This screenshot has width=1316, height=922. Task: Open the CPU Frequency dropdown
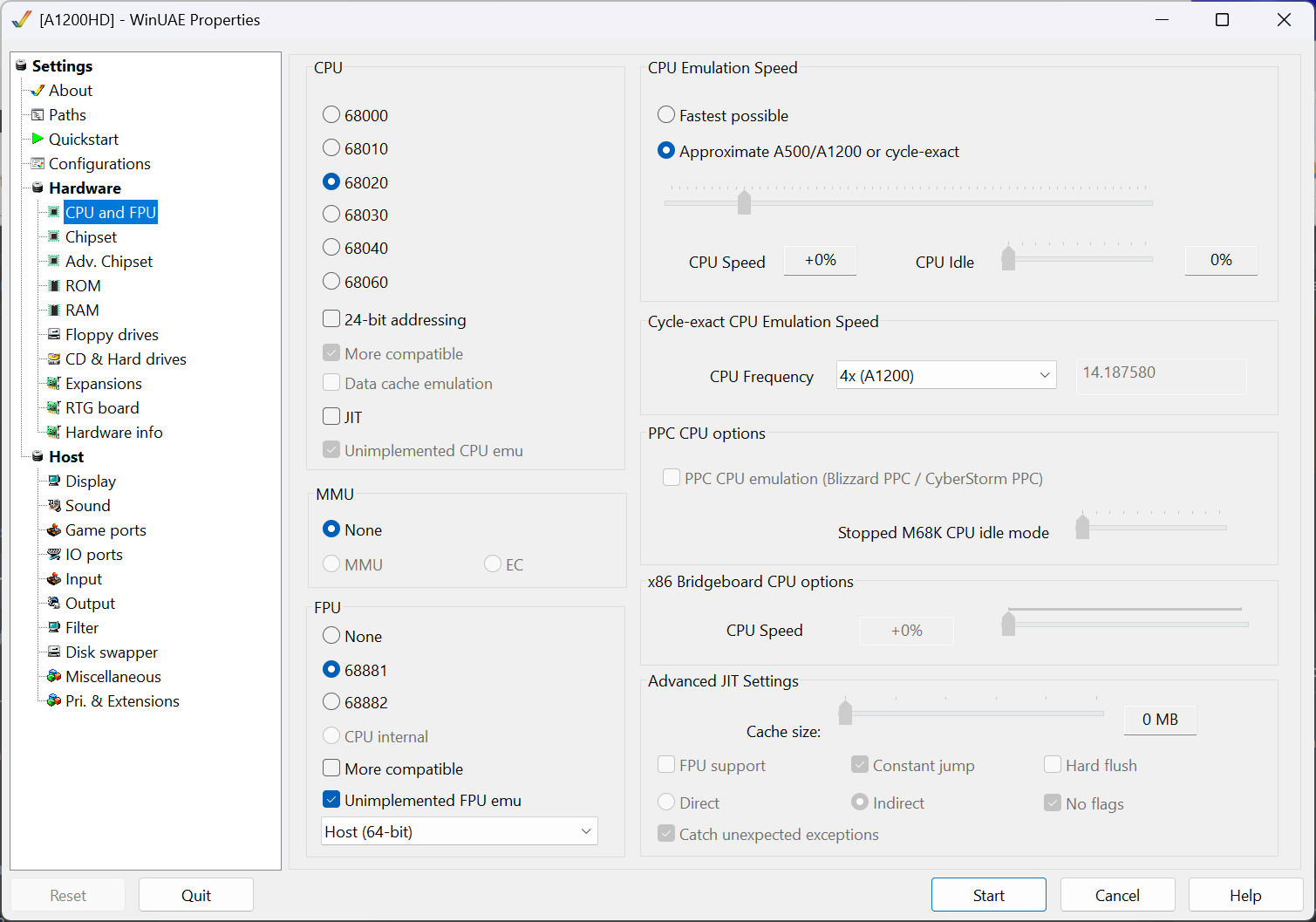pyautogui.click(x=945, y=375)
